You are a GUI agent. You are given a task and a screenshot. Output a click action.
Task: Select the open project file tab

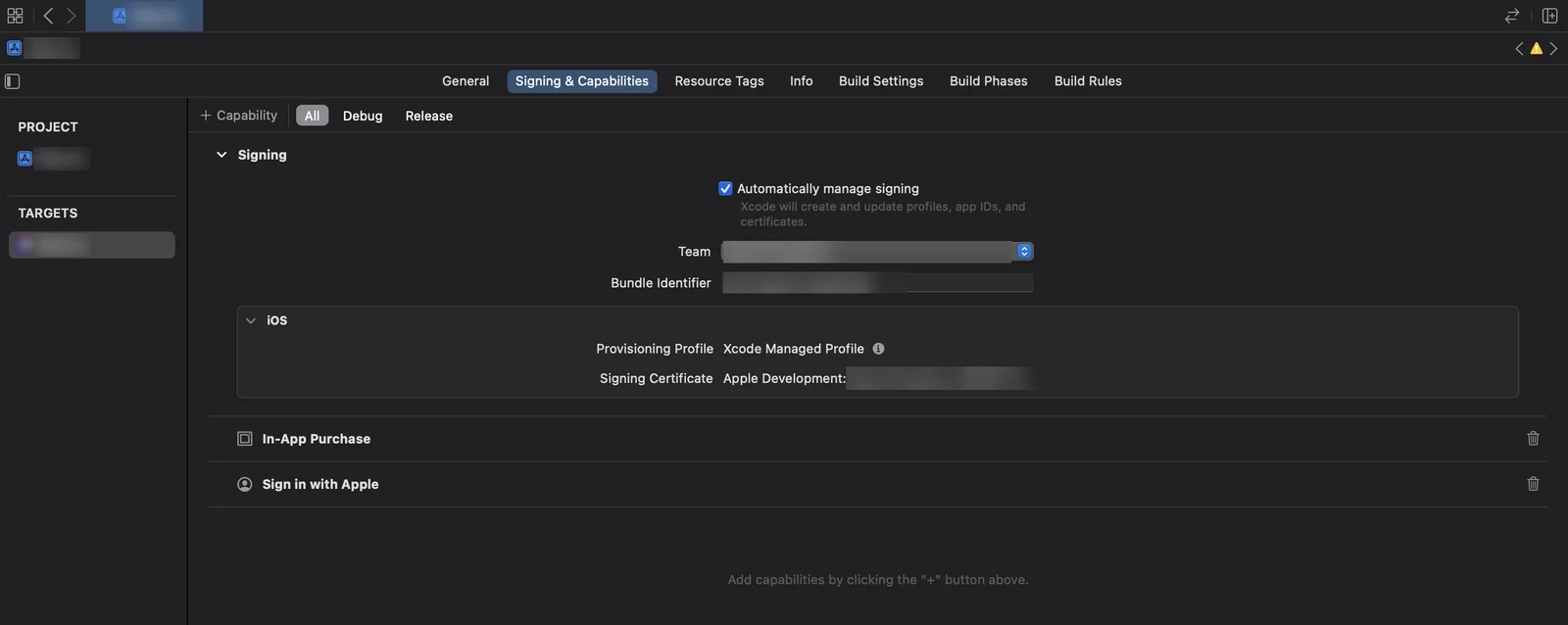144,16
